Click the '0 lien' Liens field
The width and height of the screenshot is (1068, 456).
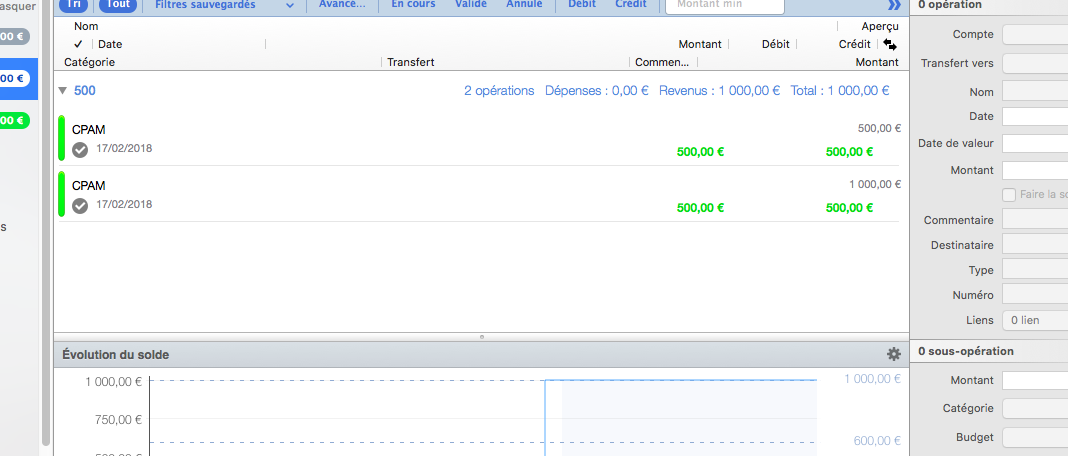[1035, 320]
